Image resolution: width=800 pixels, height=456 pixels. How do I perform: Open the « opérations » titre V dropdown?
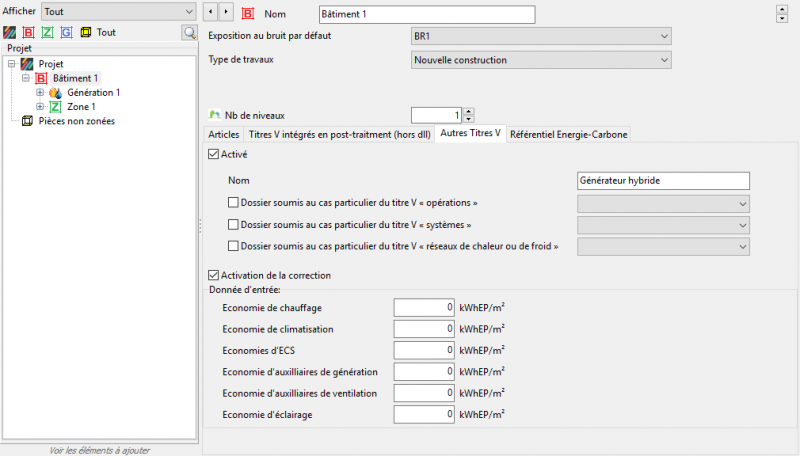pos(663,204)
